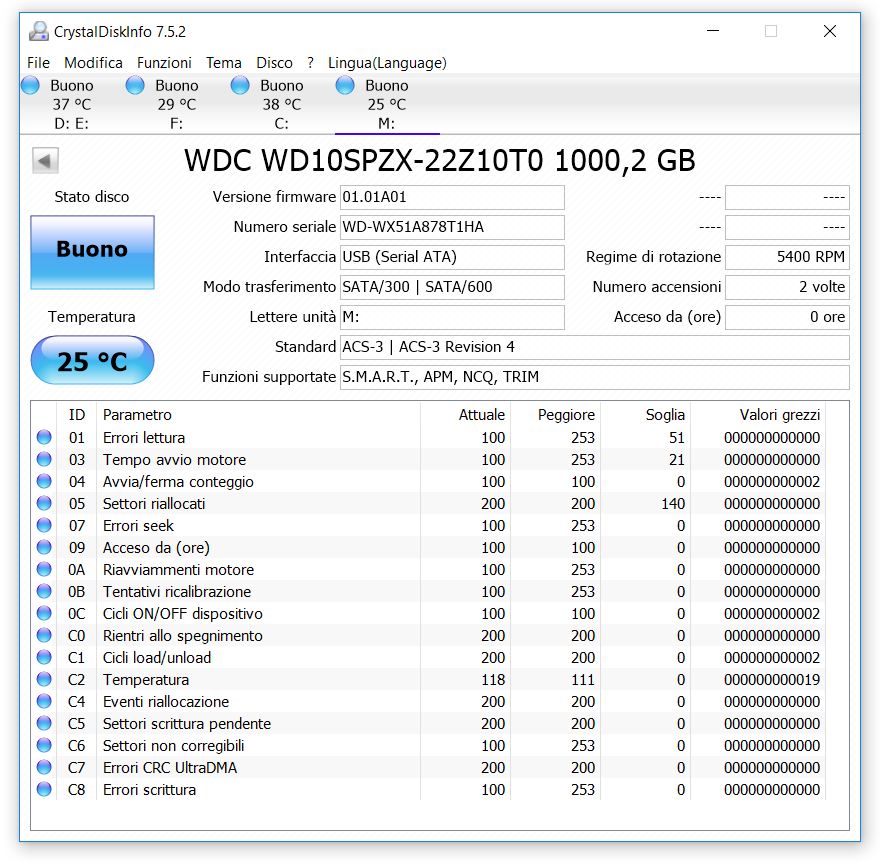Open the Disco menu
This screenshot has width=880, height=864.
pyautogui.click(x=274, y=63)
